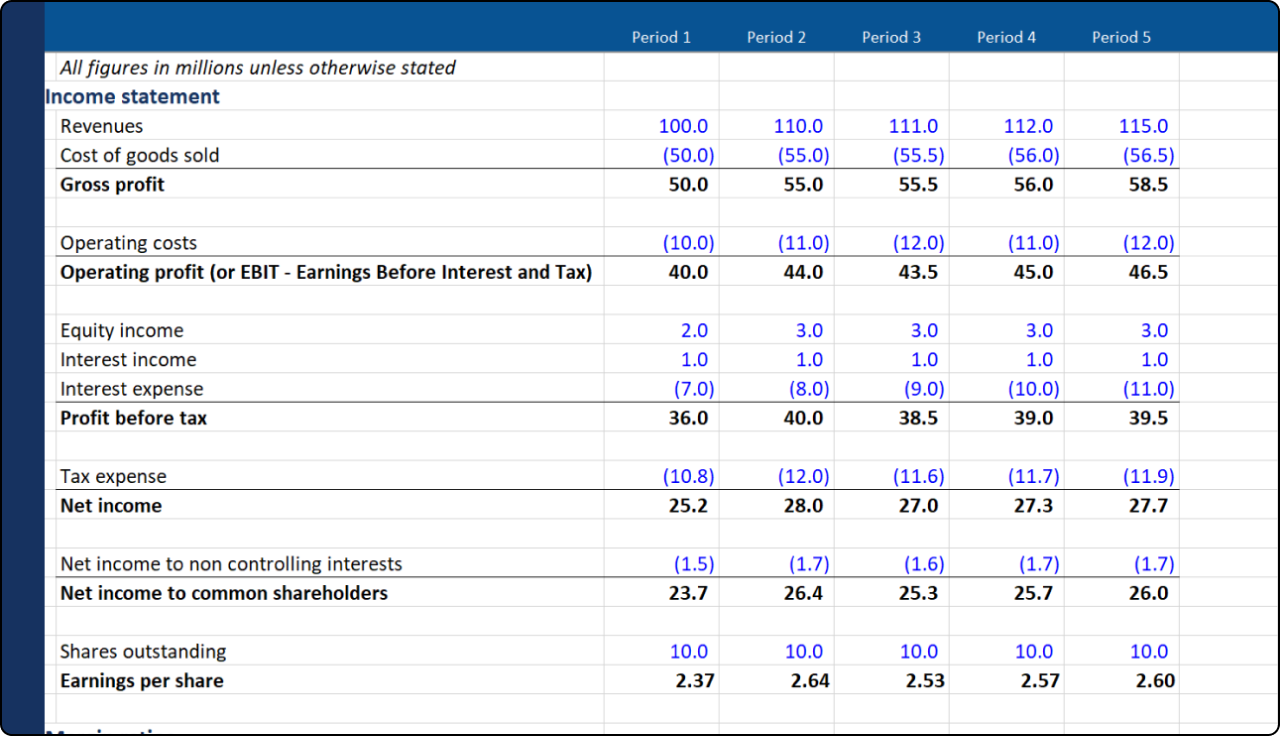The width and height of the screenshot is (1280, 736).
Task: Select the Operating costs row label
Action: point(128,243)
